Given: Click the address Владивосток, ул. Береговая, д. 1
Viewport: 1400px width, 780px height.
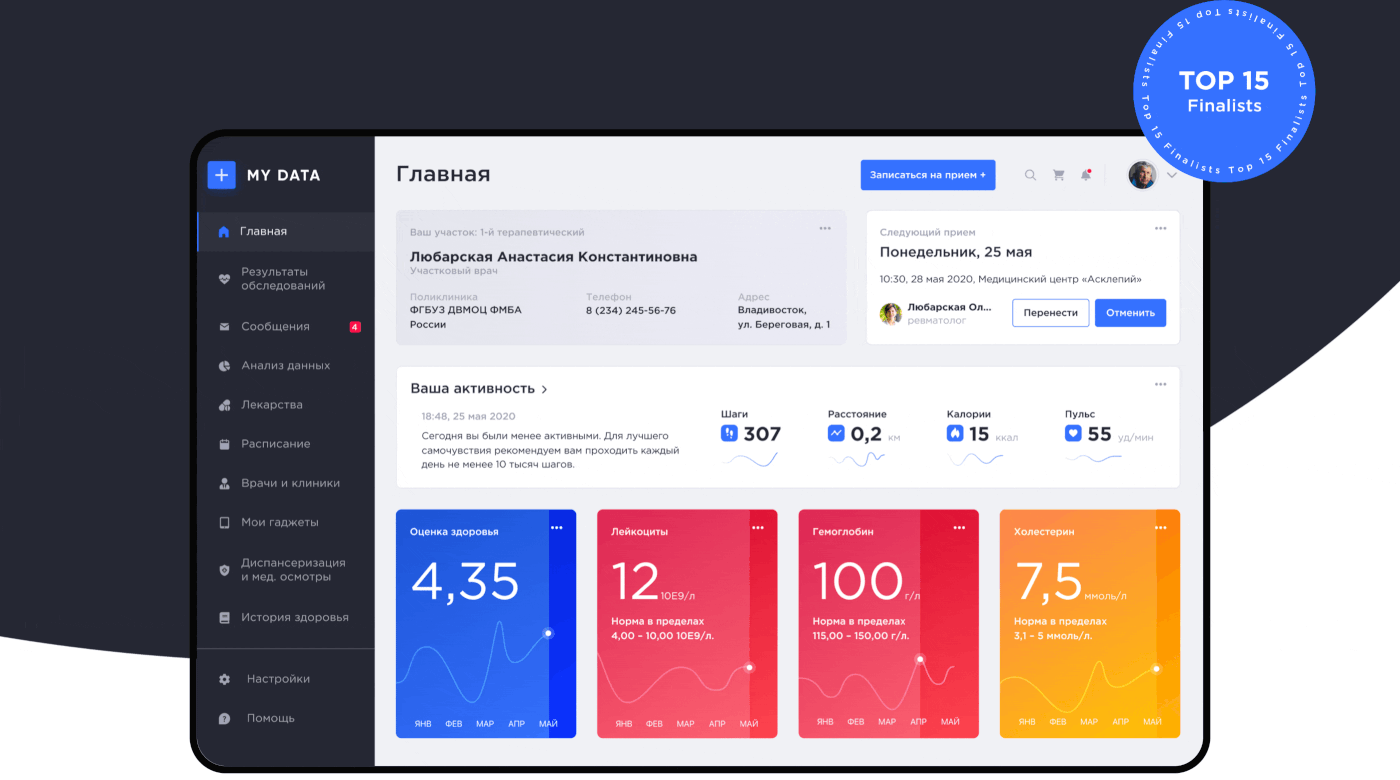Looking at the screenshot, I should tap(784, 318).
